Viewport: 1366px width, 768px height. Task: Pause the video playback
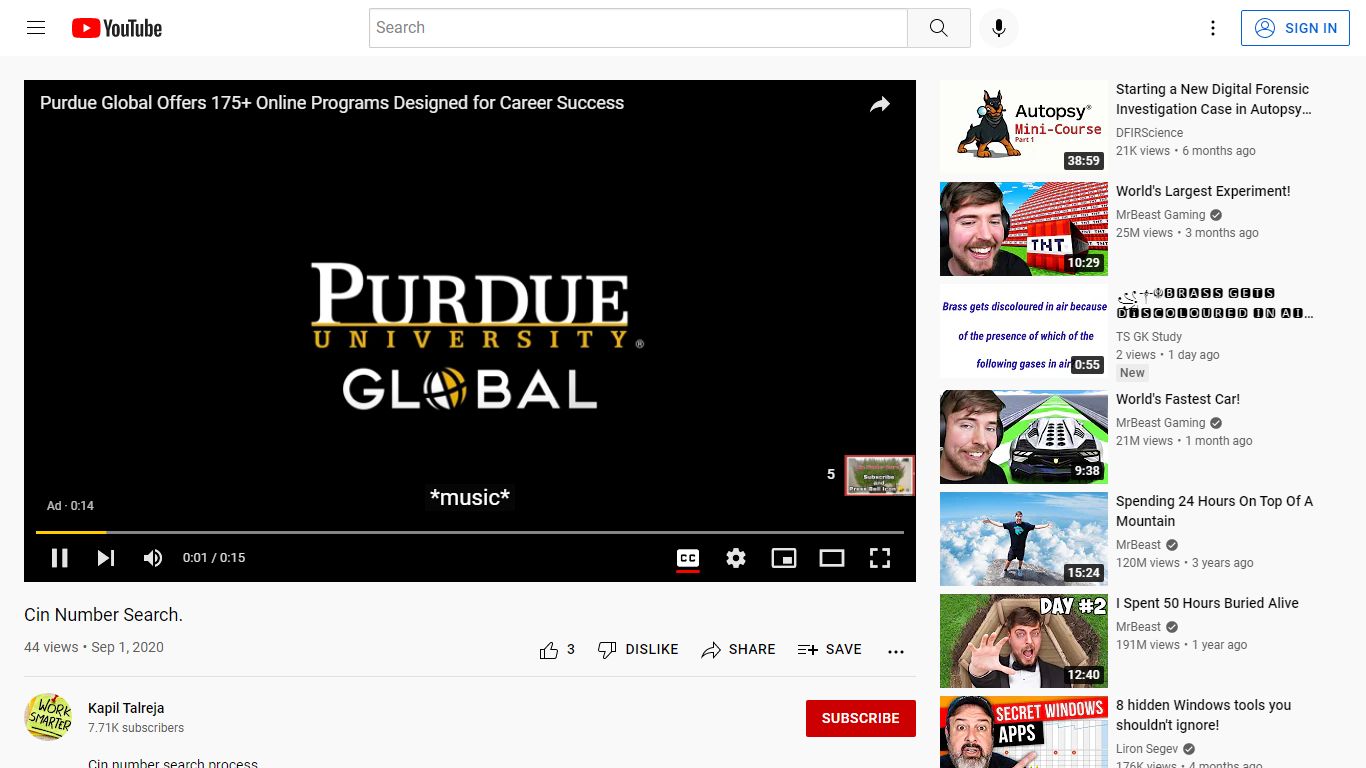(x=59, y=558)
